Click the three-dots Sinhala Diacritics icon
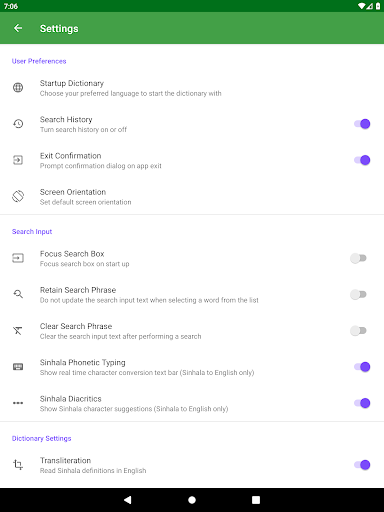Screen dimensions: 384x512 click(x=18, y=403)
